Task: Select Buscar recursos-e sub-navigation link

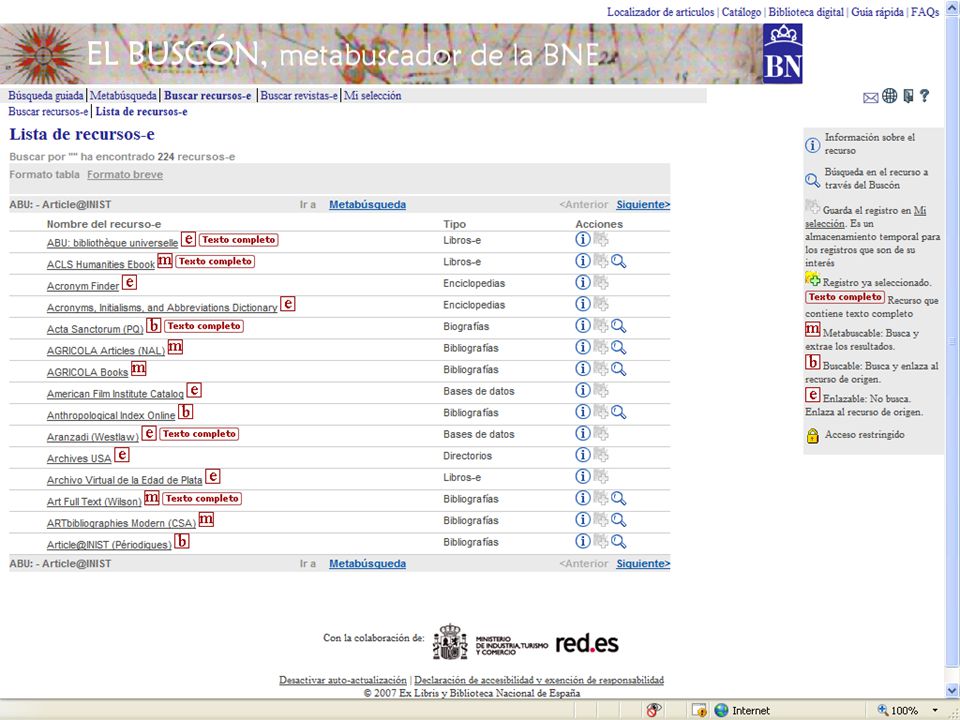Action: pos(48,111)
